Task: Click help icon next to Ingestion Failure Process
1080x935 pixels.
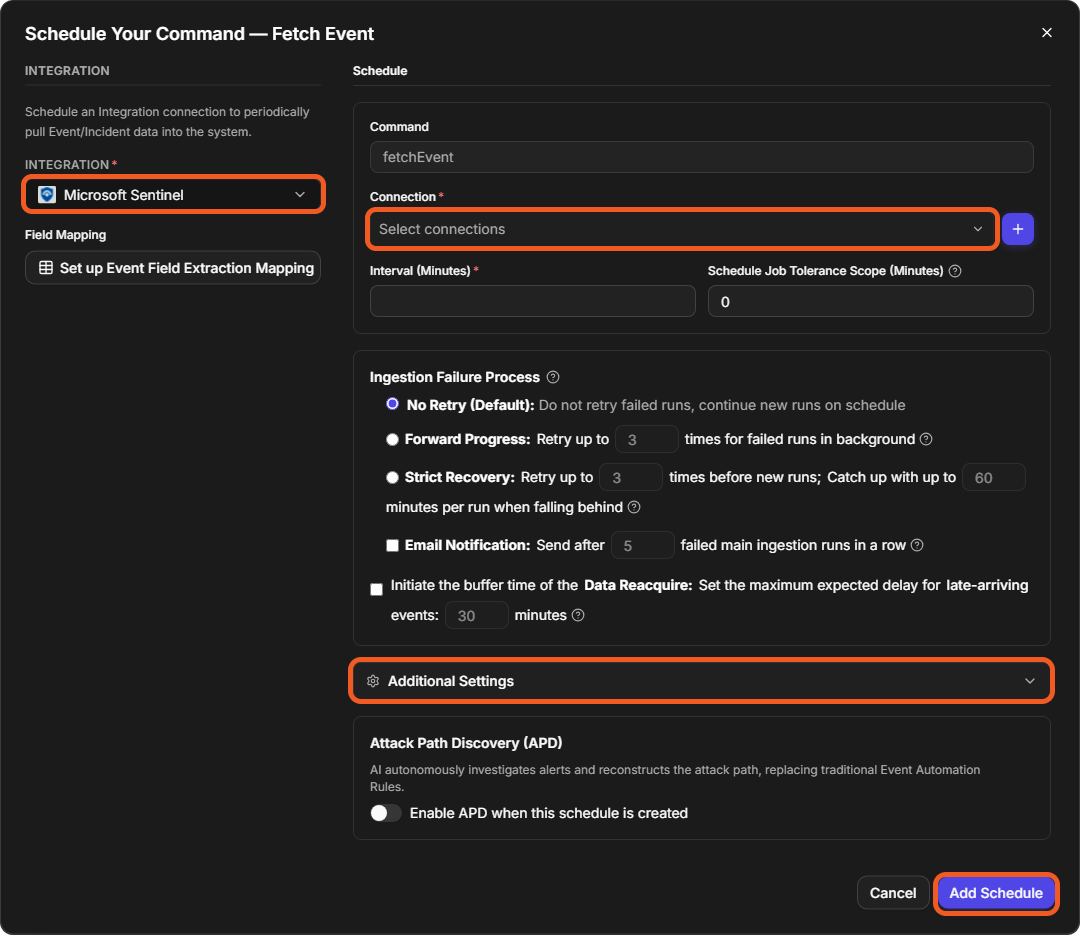Action: [552, 377]
